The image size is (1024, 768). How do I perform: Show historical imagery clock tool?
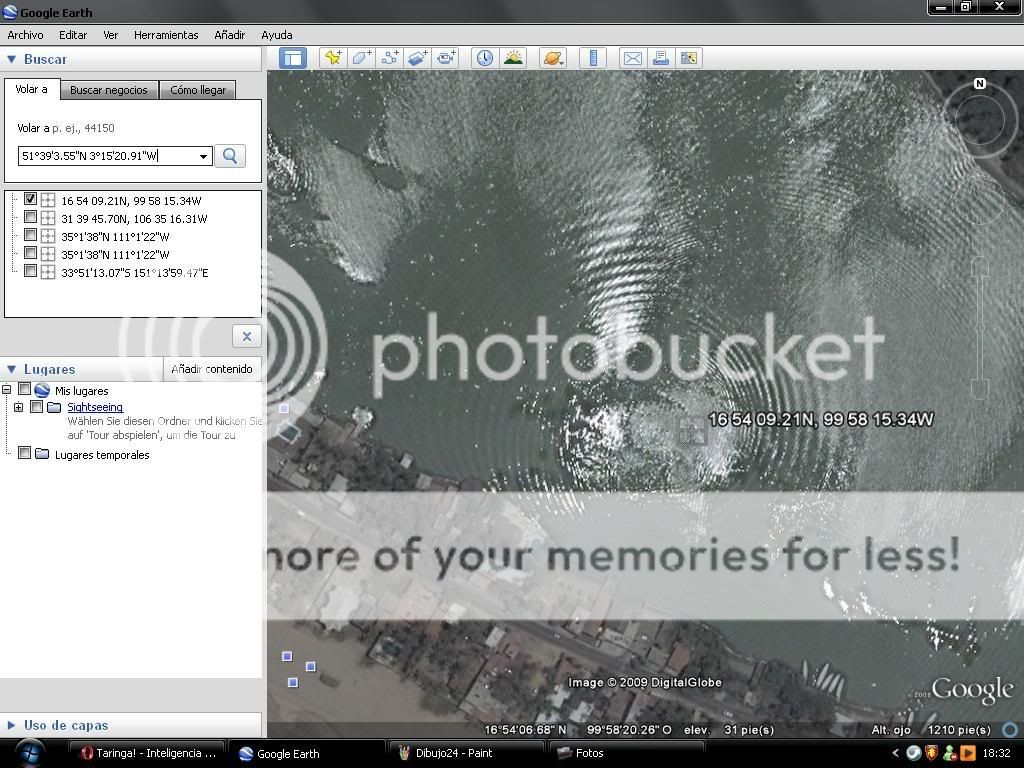point(485,58)
